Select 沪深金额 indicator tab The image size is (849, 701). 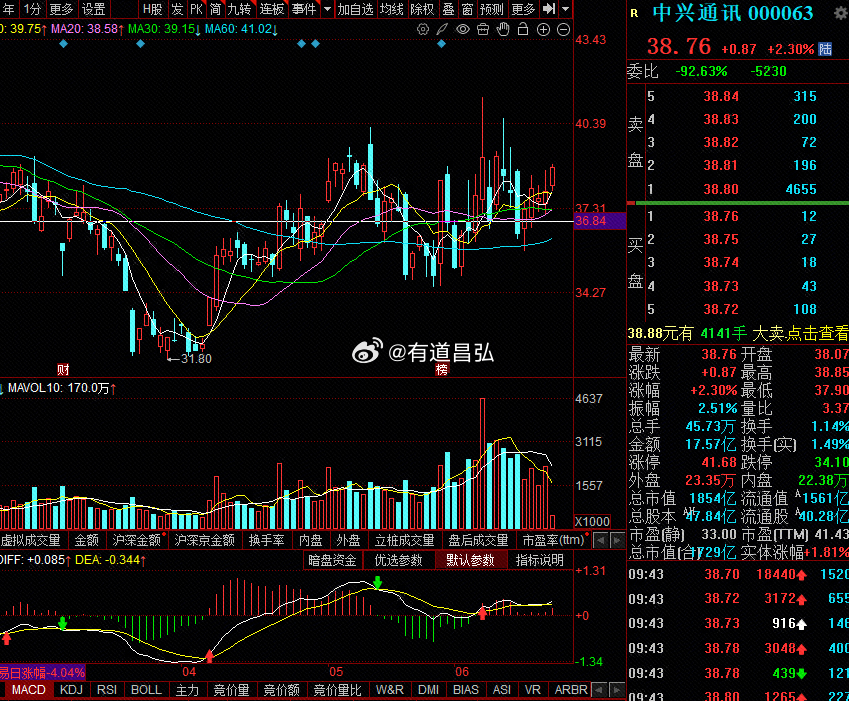coord(136,540)
